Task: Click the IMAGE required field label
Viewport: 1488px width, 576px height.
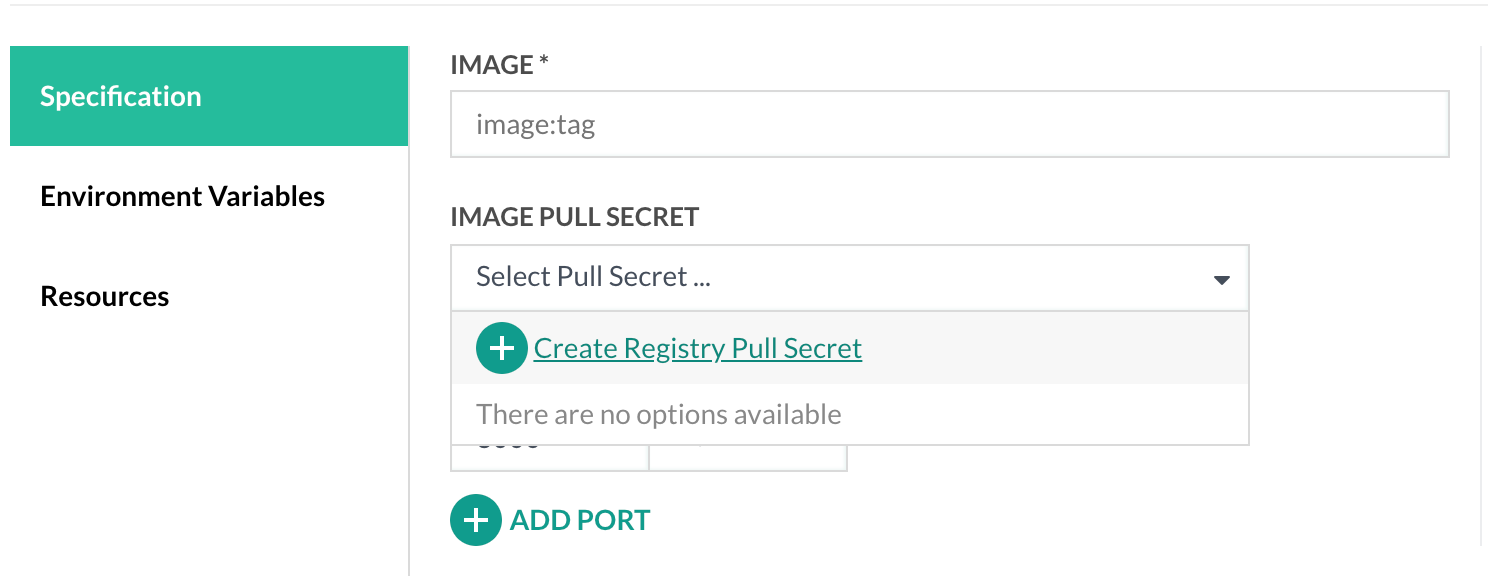Action: point(492,65)
